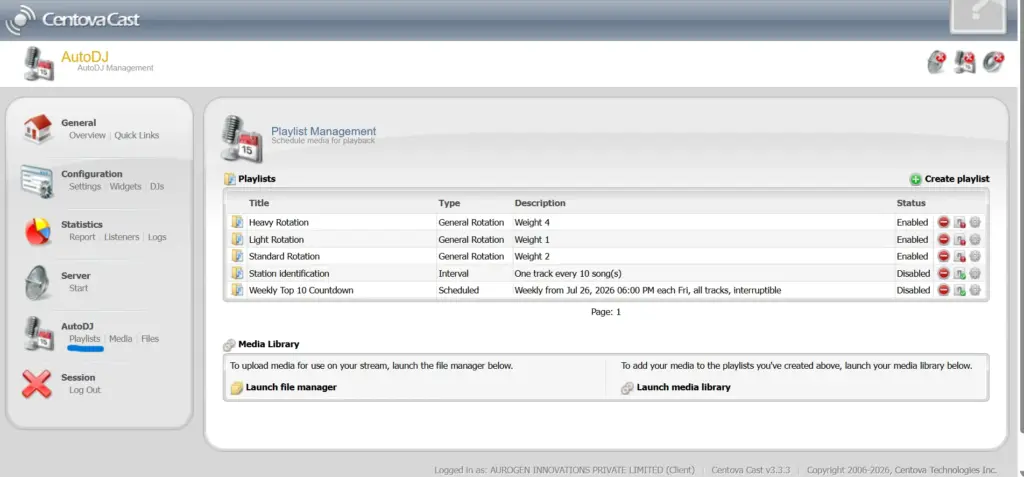Open settings gear for Station identification

pos(975,274)
